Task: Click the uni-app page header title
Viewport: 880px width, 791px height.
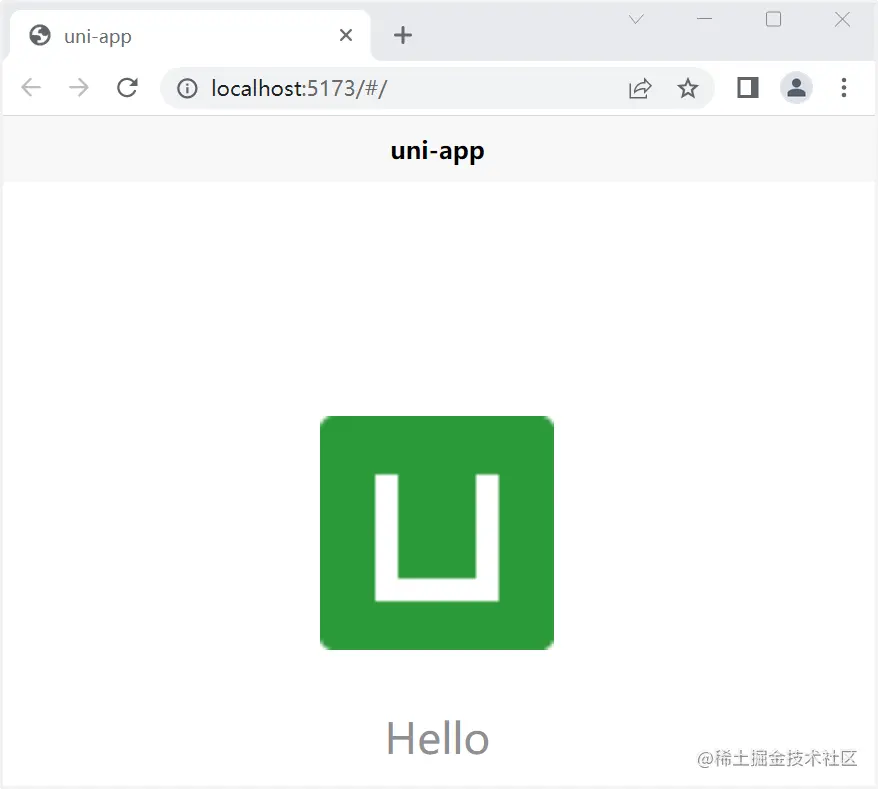Action: 437,150
